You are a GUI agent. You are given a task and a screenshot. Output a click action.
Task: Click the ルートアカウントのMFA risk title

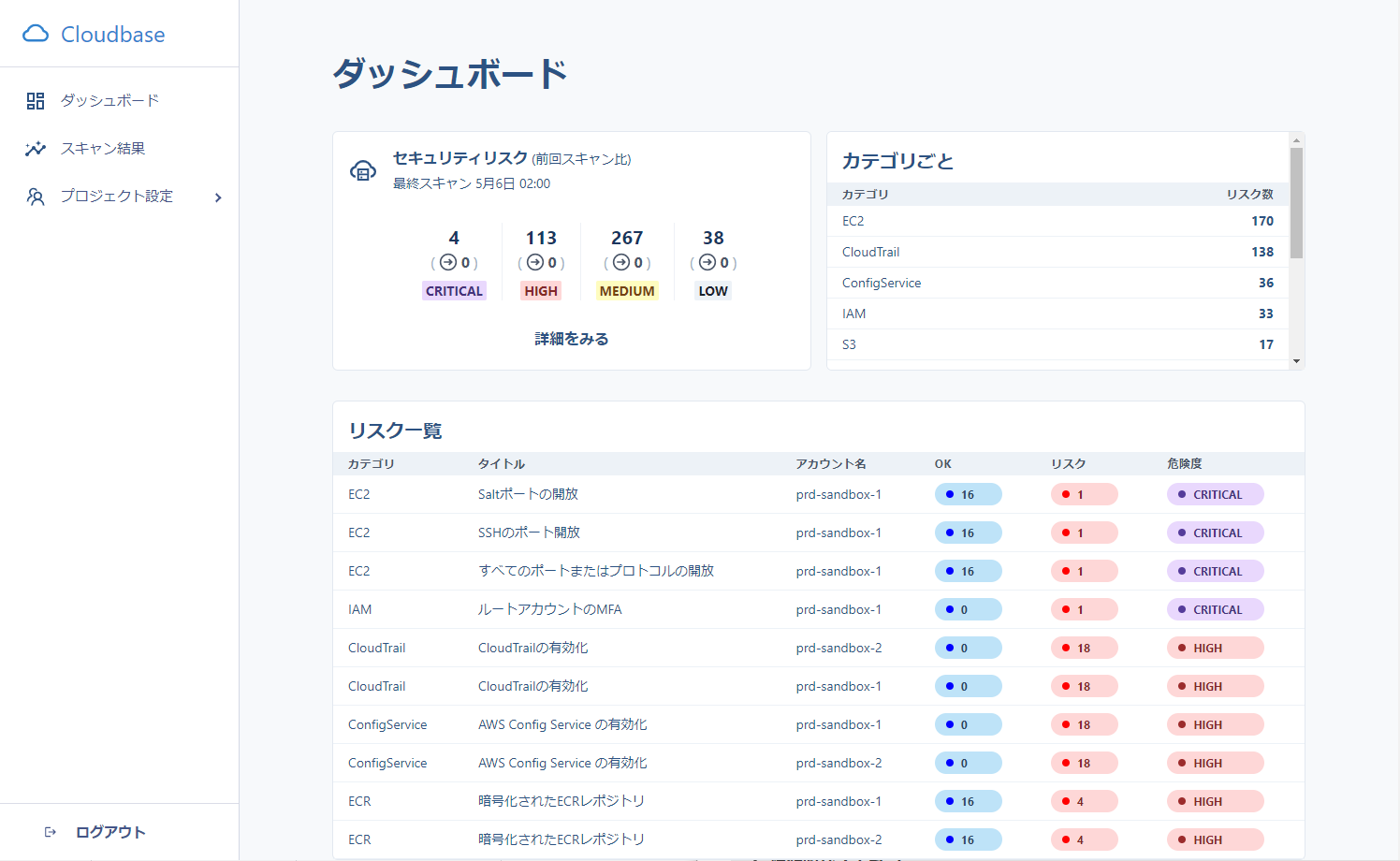click(x=550, y=609)
